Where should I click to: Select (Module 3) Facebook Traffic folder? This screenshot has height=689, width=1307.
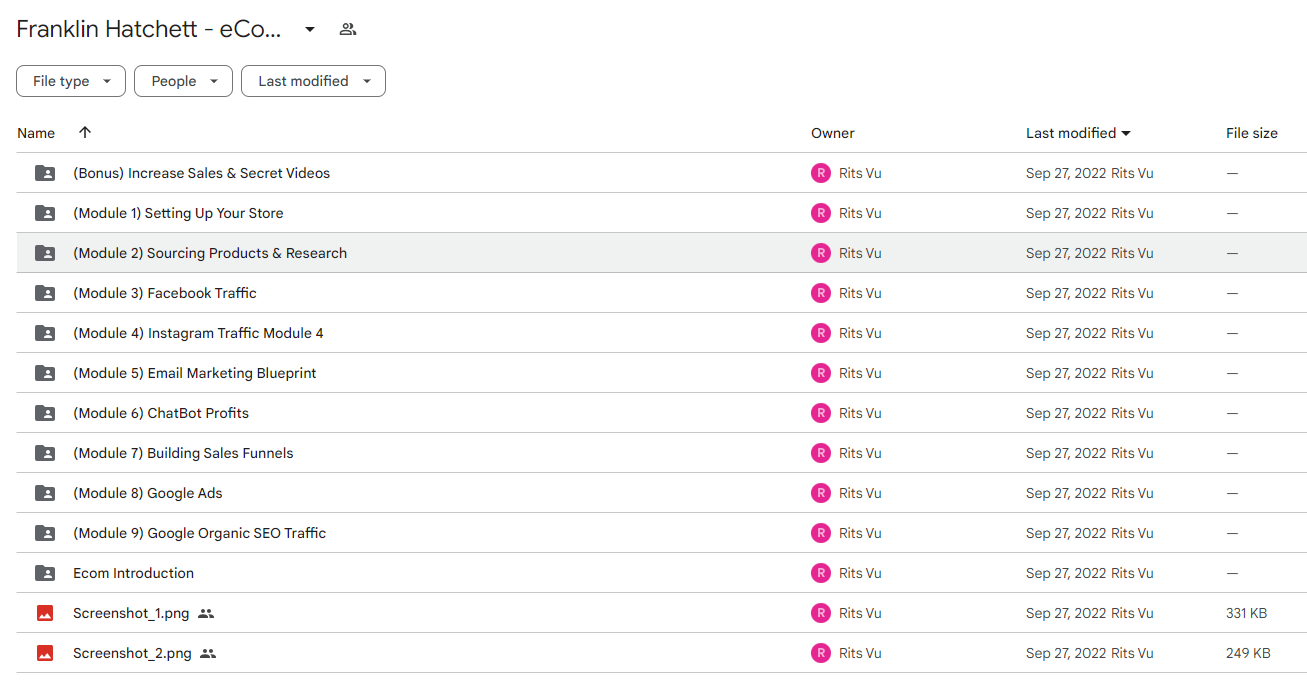(x=165, y=293)
